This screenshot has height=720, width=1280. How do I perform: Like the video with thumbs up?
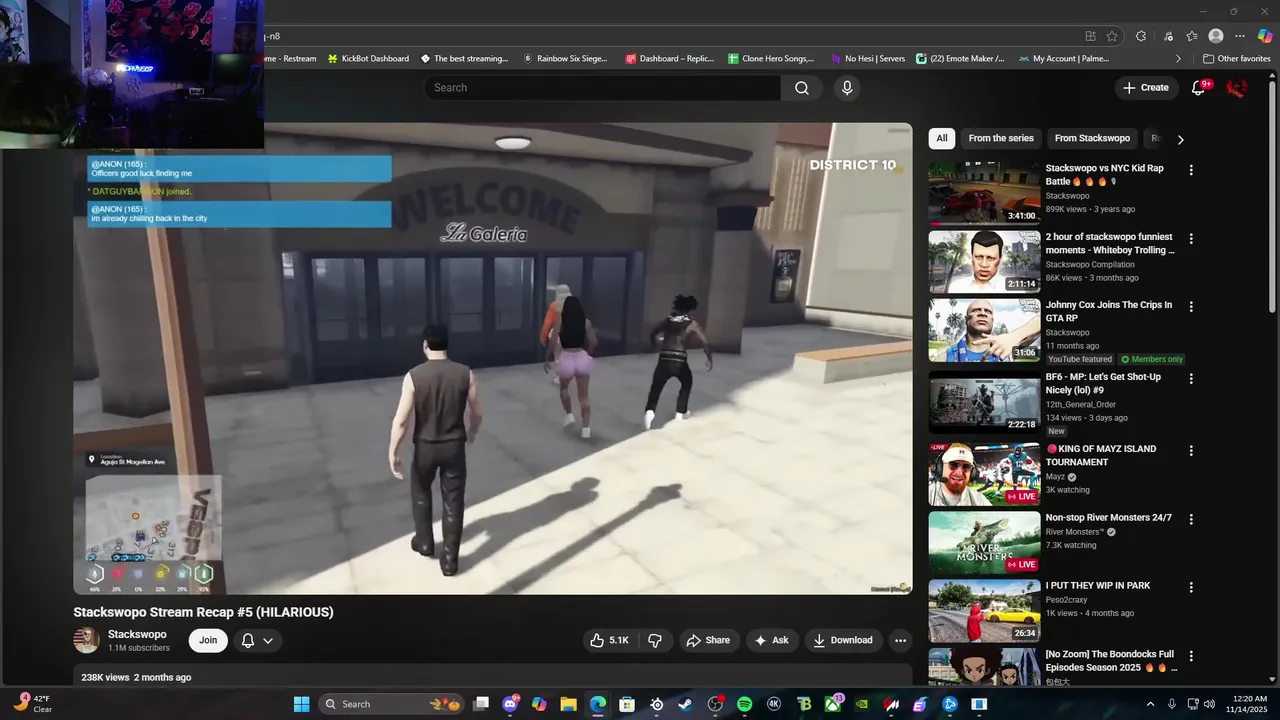click(x=608, y=640)
